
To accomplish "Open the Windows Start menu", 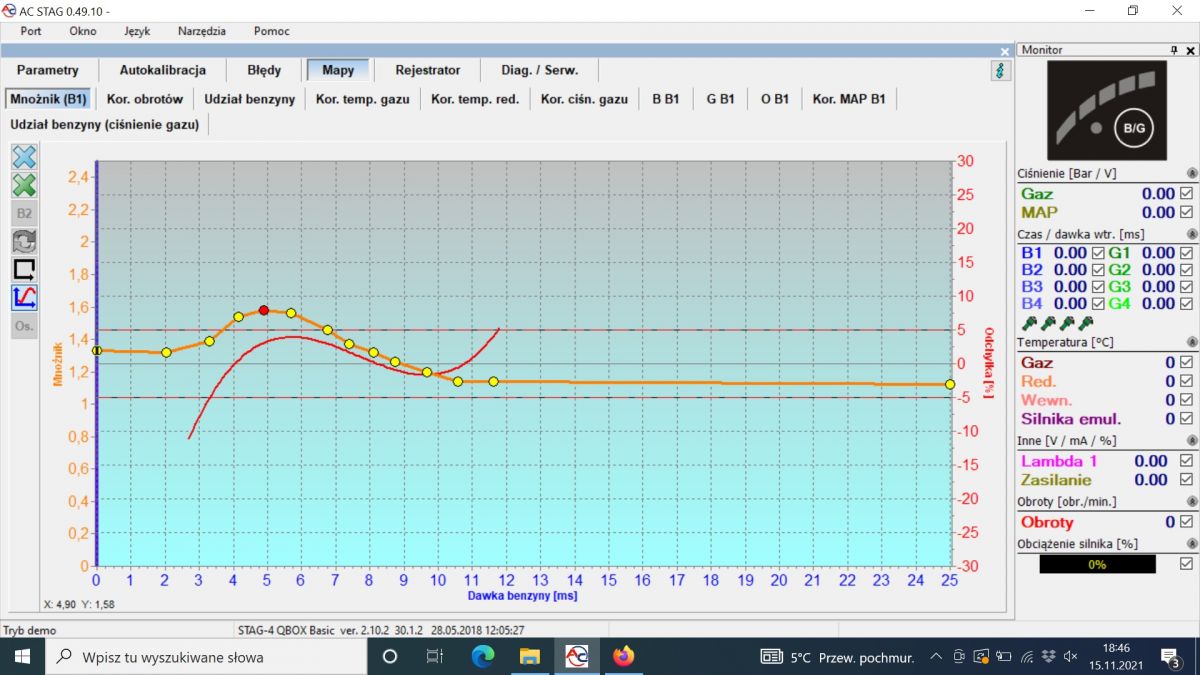I will point(23,656).
